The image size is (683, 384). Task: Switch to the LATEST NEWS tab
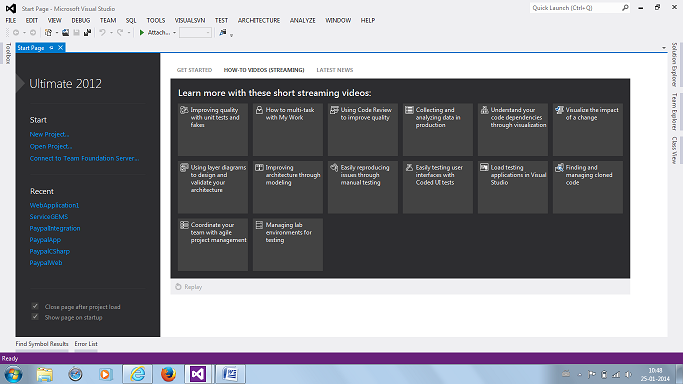click(x=335, y=70)
